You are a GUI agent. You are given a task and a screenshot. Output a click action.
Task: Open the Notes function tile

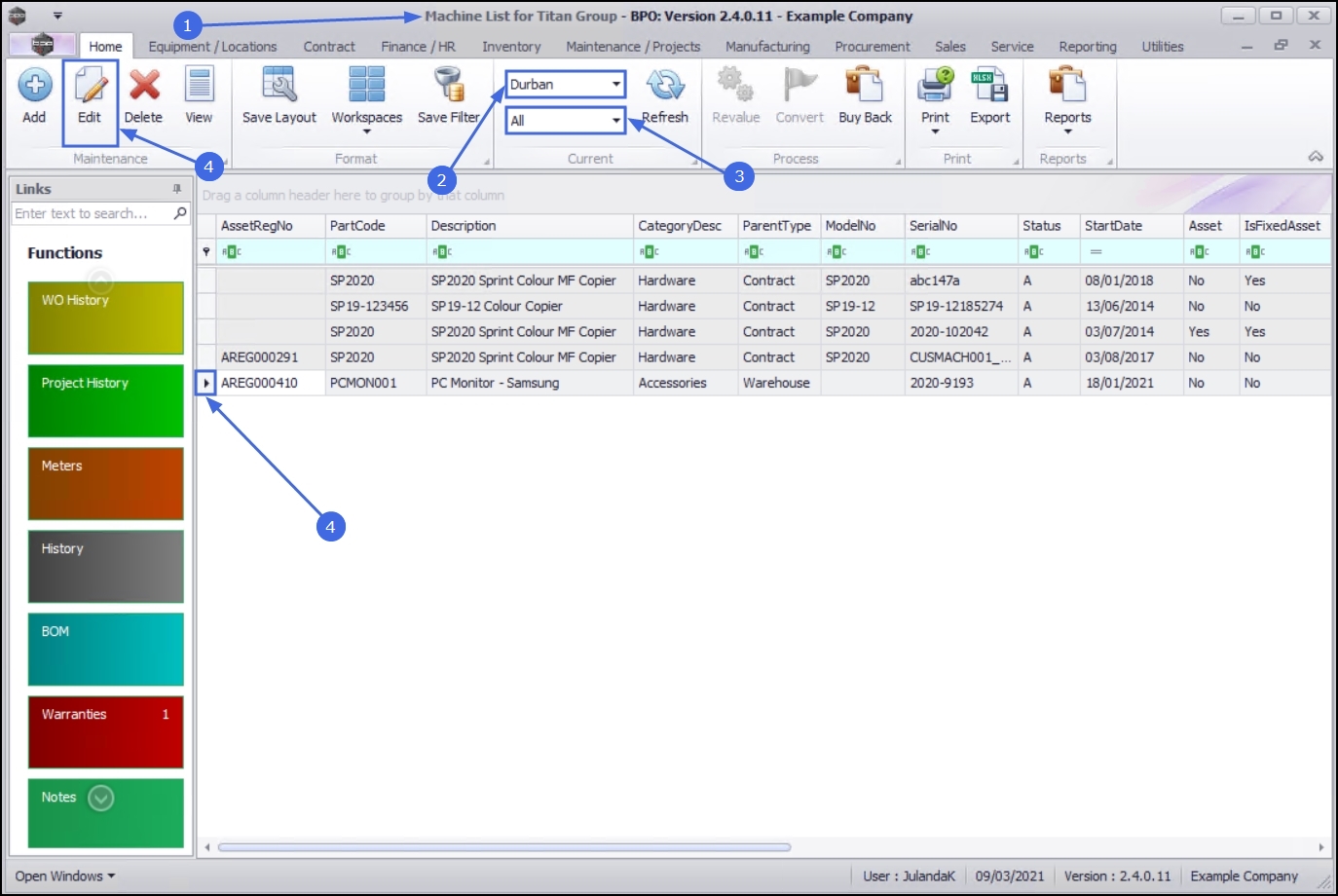click(106, 813)
